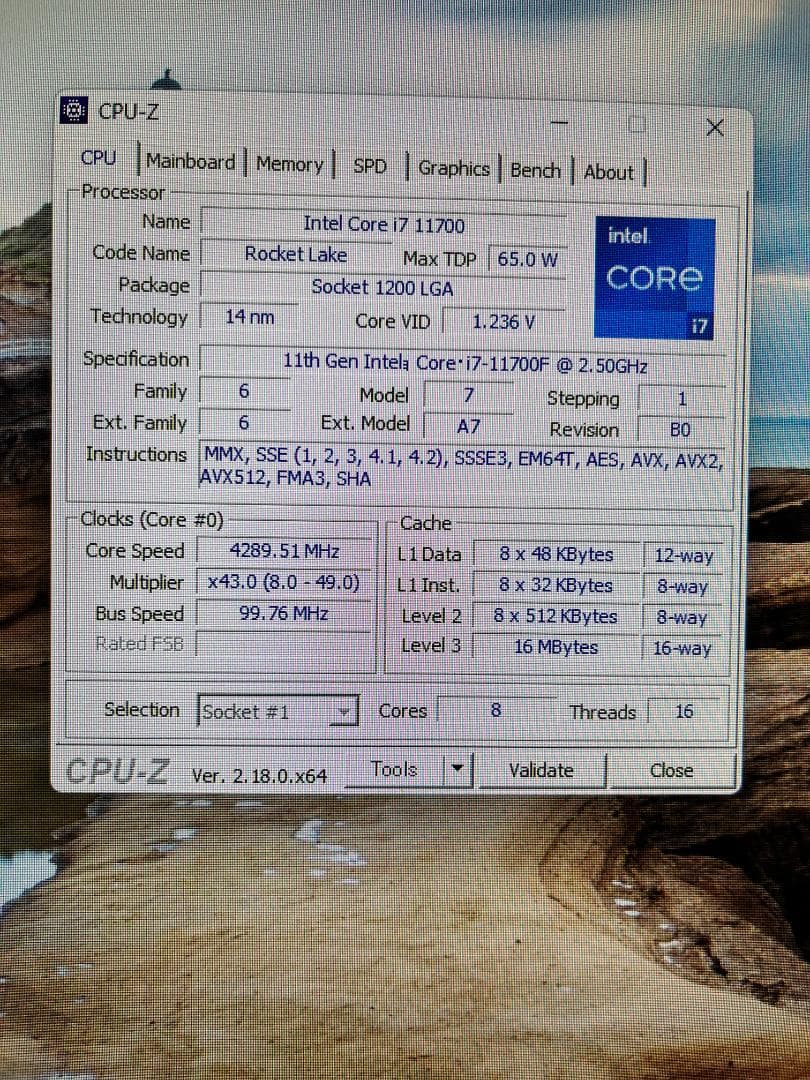Click the L1 Data value 8 x 48 KBytes
This screenshot has height=1080, width=810.
tap(557, 554)
